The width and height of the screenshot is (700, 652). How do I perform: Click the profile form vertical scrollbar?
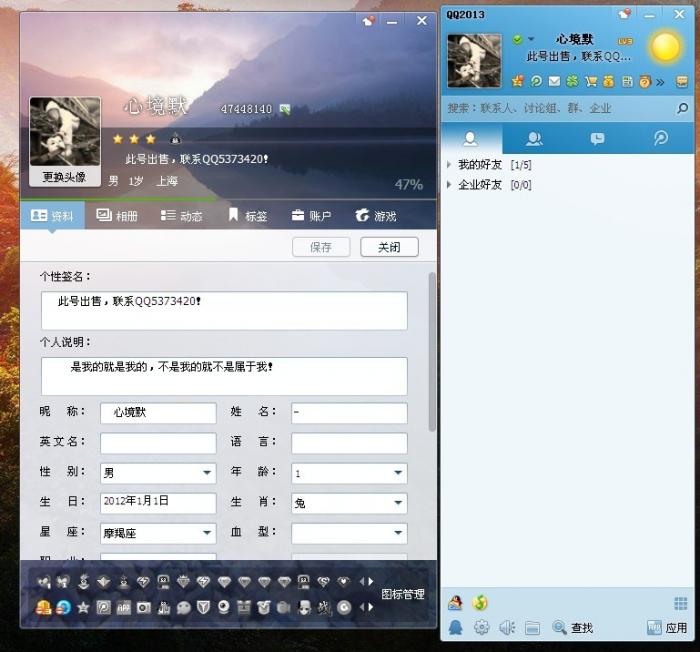pos(432,352)
